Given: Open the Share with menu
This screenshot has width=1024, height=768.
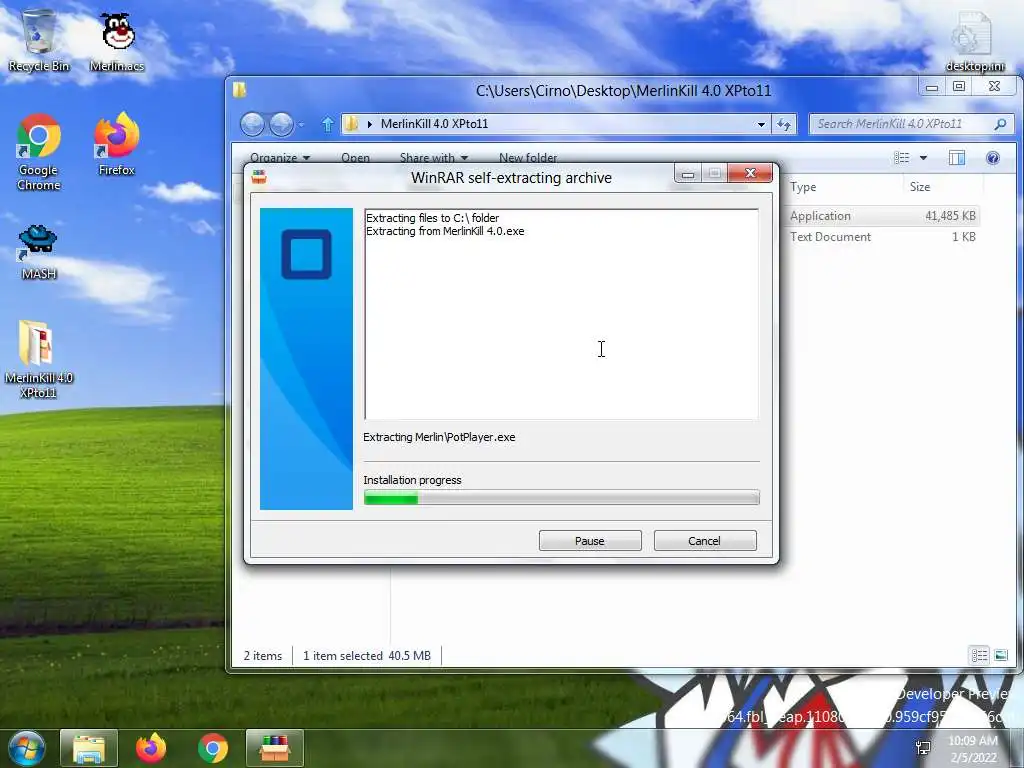Looking at the screenshot, I should tap(434, 157).
